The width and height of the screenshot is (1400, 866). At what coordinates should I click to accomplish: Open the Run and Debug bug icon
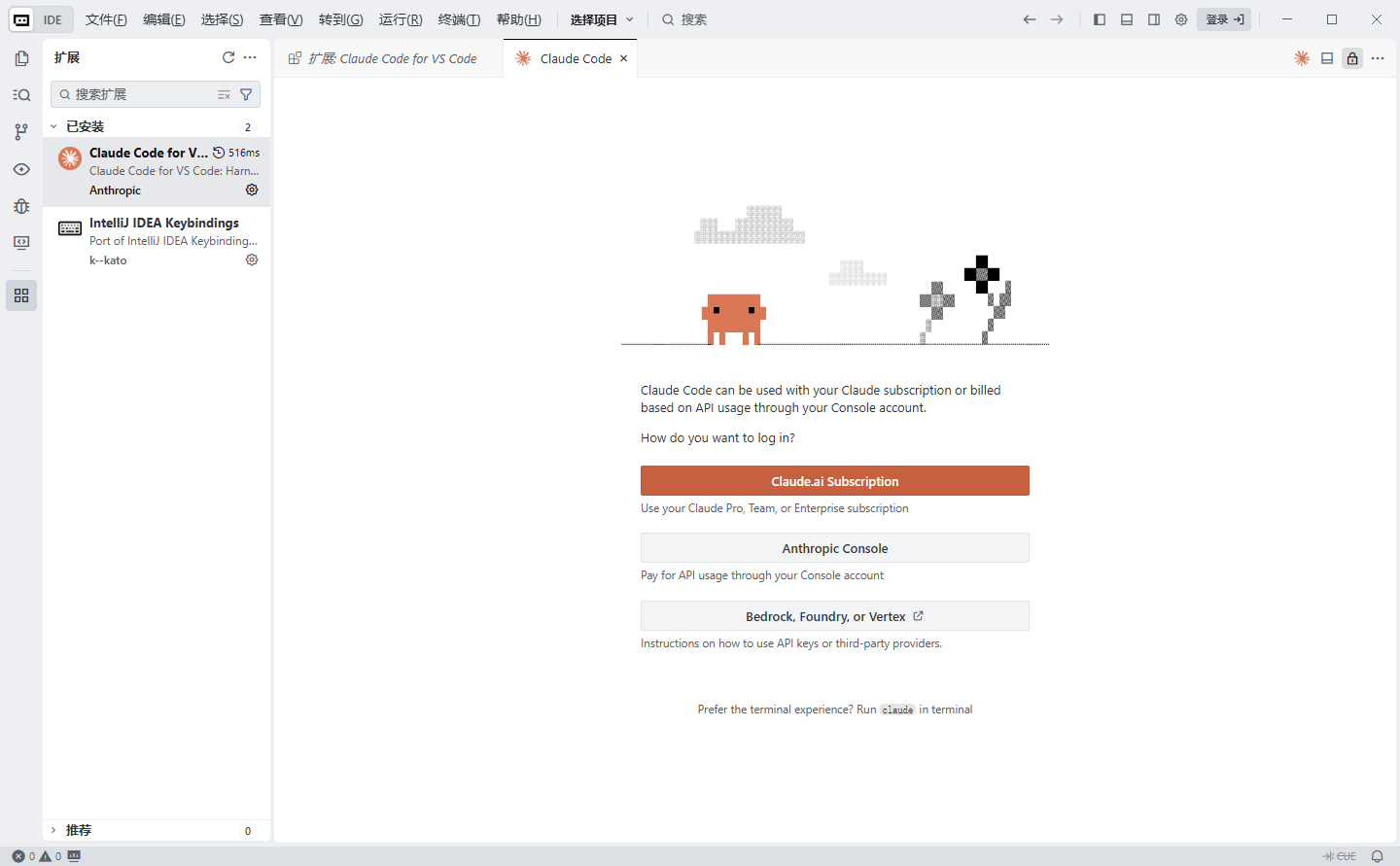[21, 206]
